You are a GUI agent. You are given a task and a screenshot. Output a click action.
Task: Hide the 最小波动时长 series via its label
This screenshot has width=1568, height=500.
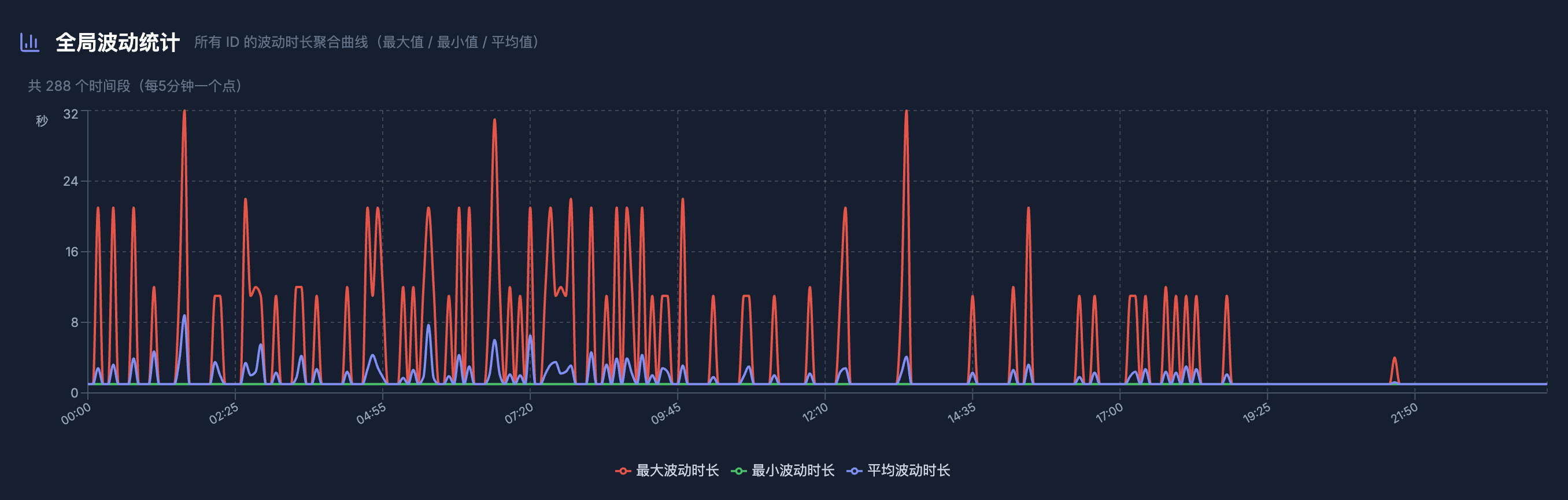[793, 470]
